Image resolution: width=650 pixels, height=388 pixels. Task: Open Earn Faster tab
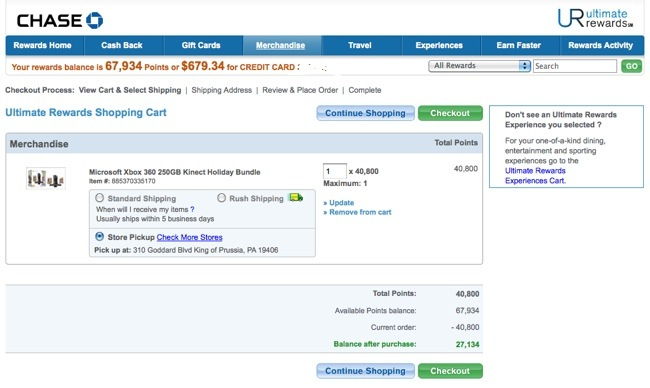(x=519, y=45)
